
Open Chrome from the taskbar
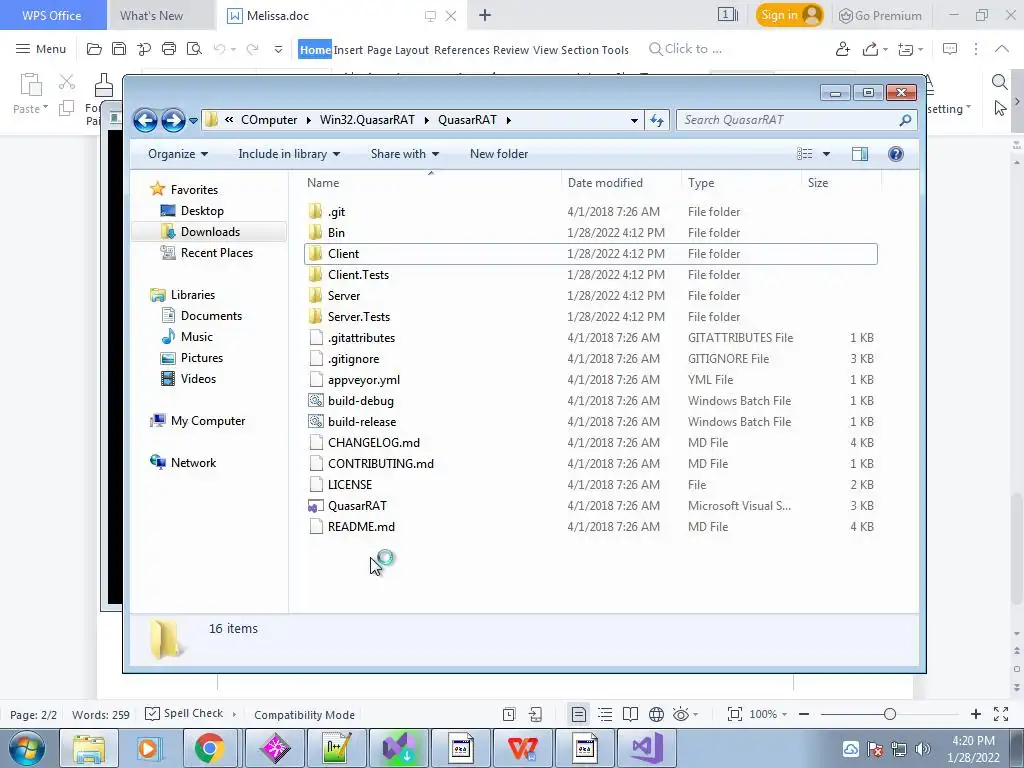click(x=209, y=748)
